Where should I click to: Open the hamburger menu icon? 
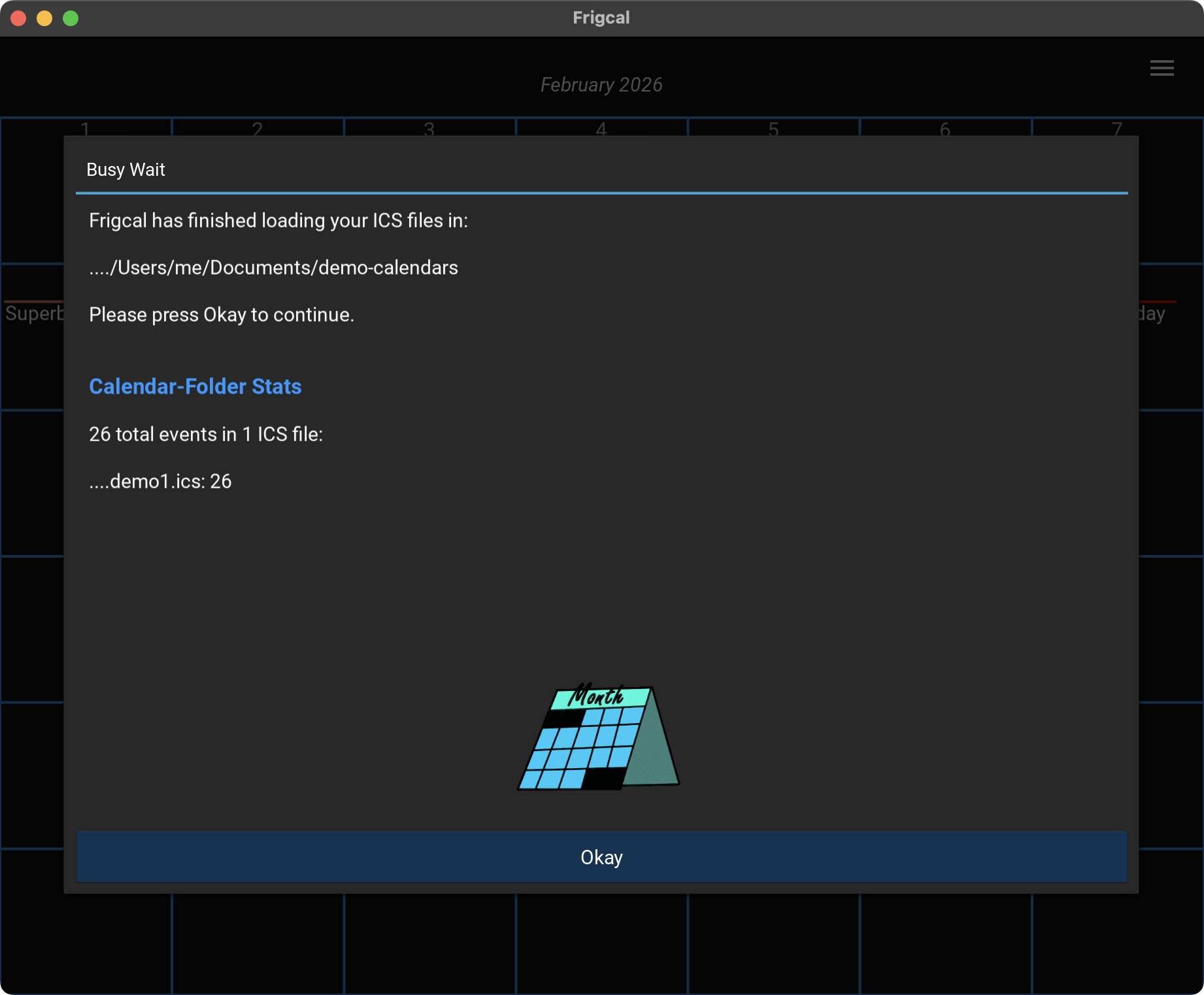(x=1162, y=68)
